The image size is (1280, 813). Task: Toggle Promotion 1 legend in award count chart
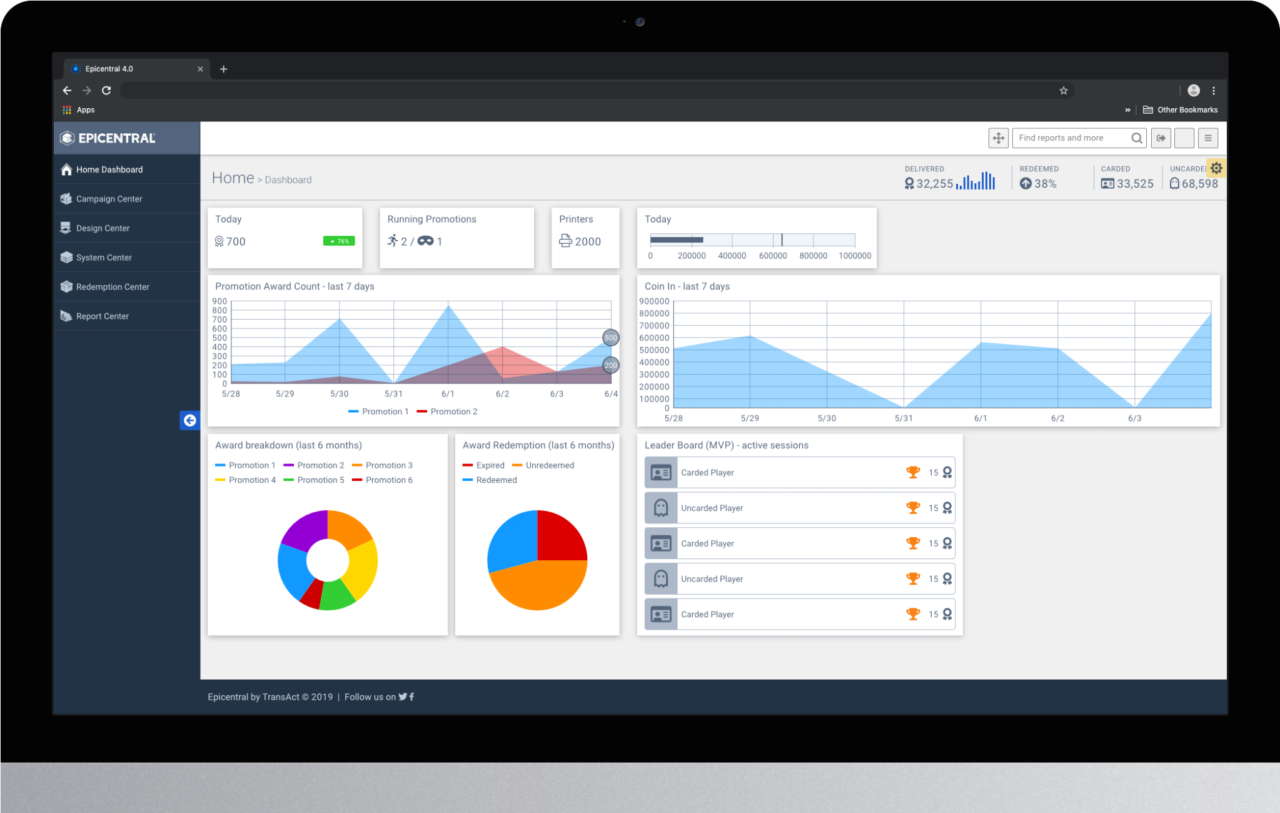378,412
